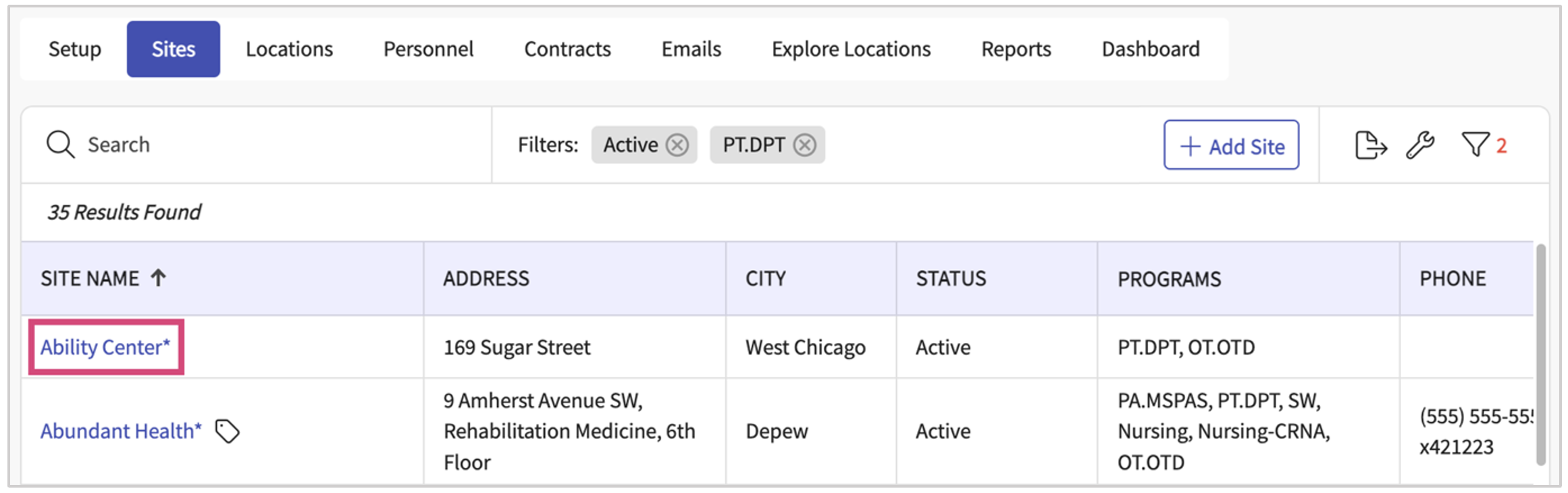This screenshot has width=1568, height=493.
Task: Switch to the Explore Locations tab
Action: (x=851, y=49)
